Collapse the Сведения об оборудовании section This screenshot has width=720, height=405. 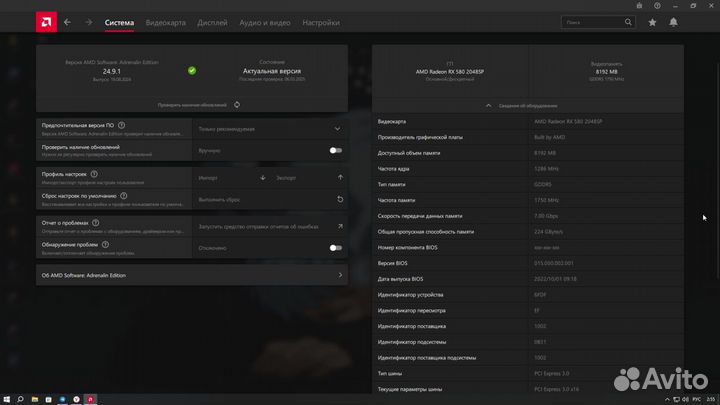point(487,105)
